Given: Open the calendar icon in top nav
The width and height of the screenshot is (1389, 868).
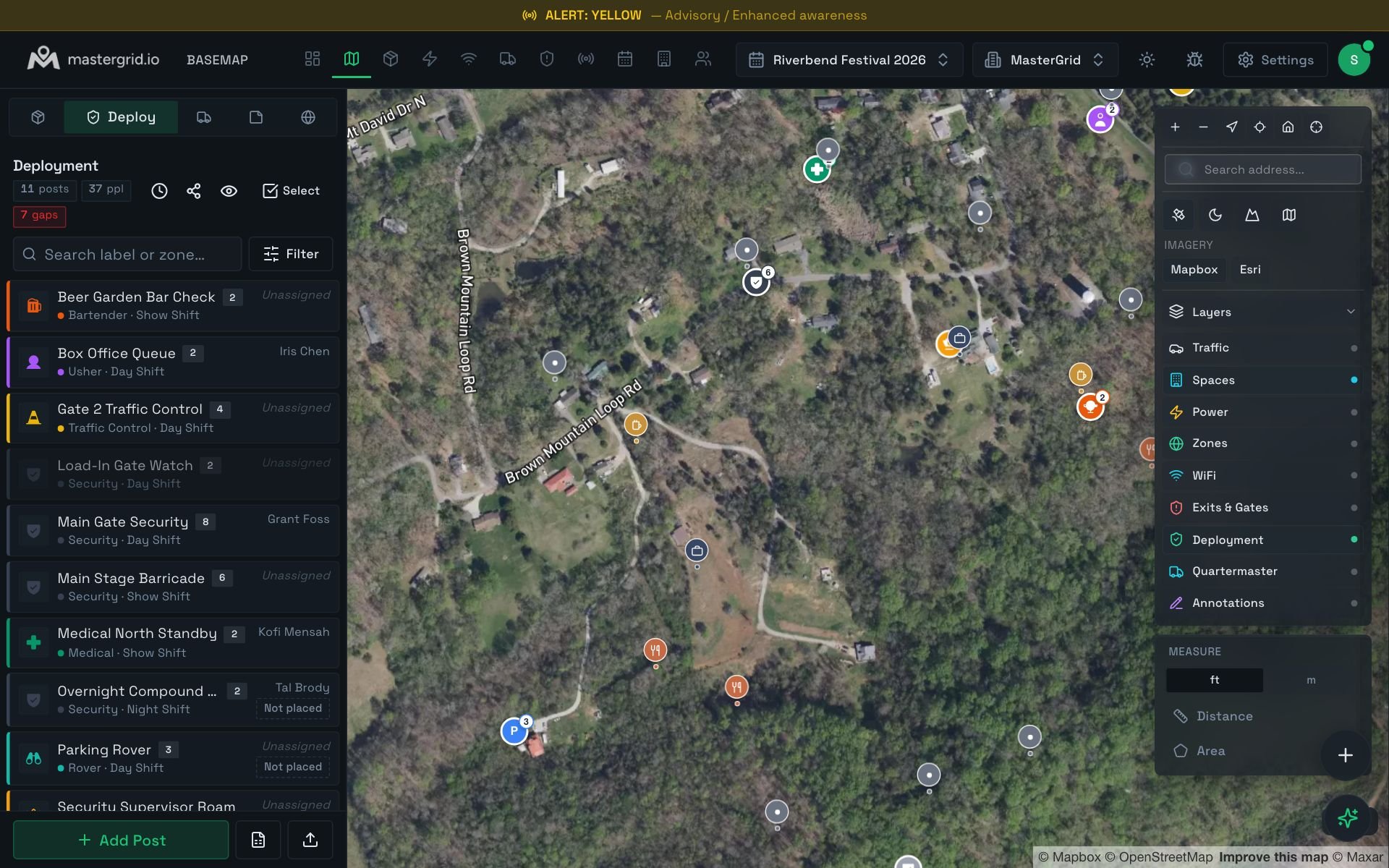Looking at the screenshot, I should (625, 59).
